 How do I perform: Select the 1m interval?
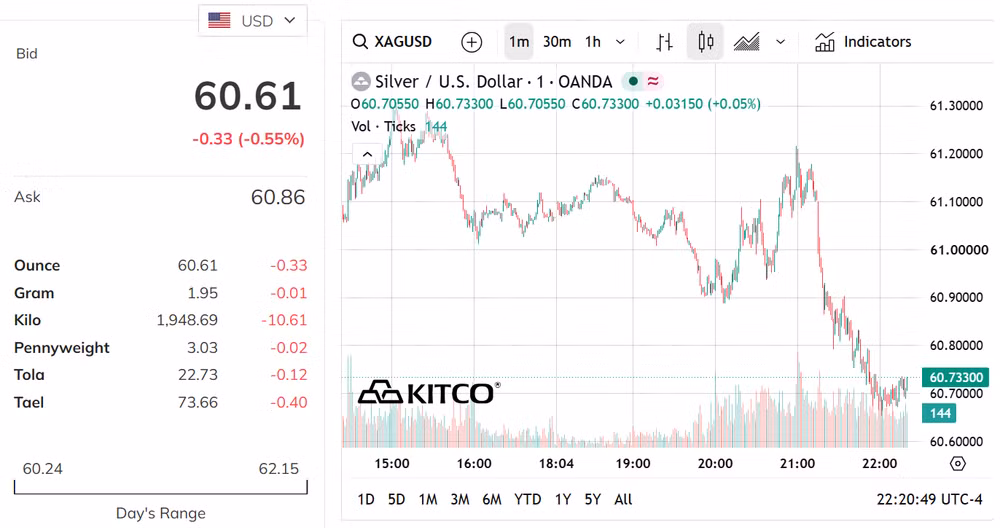point(518,42)
